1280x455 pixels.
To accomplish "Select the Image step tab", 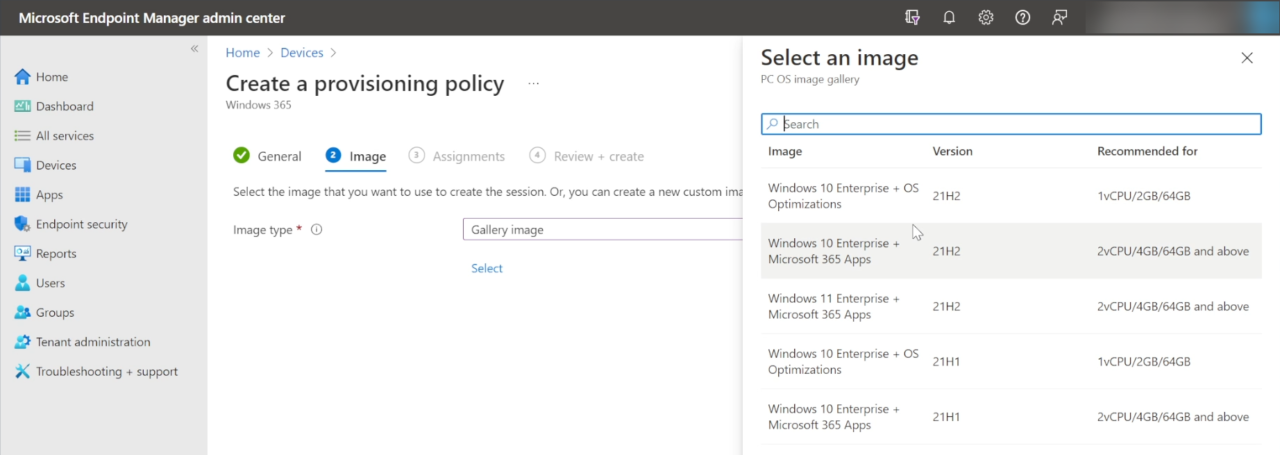I will pos(355,156).
